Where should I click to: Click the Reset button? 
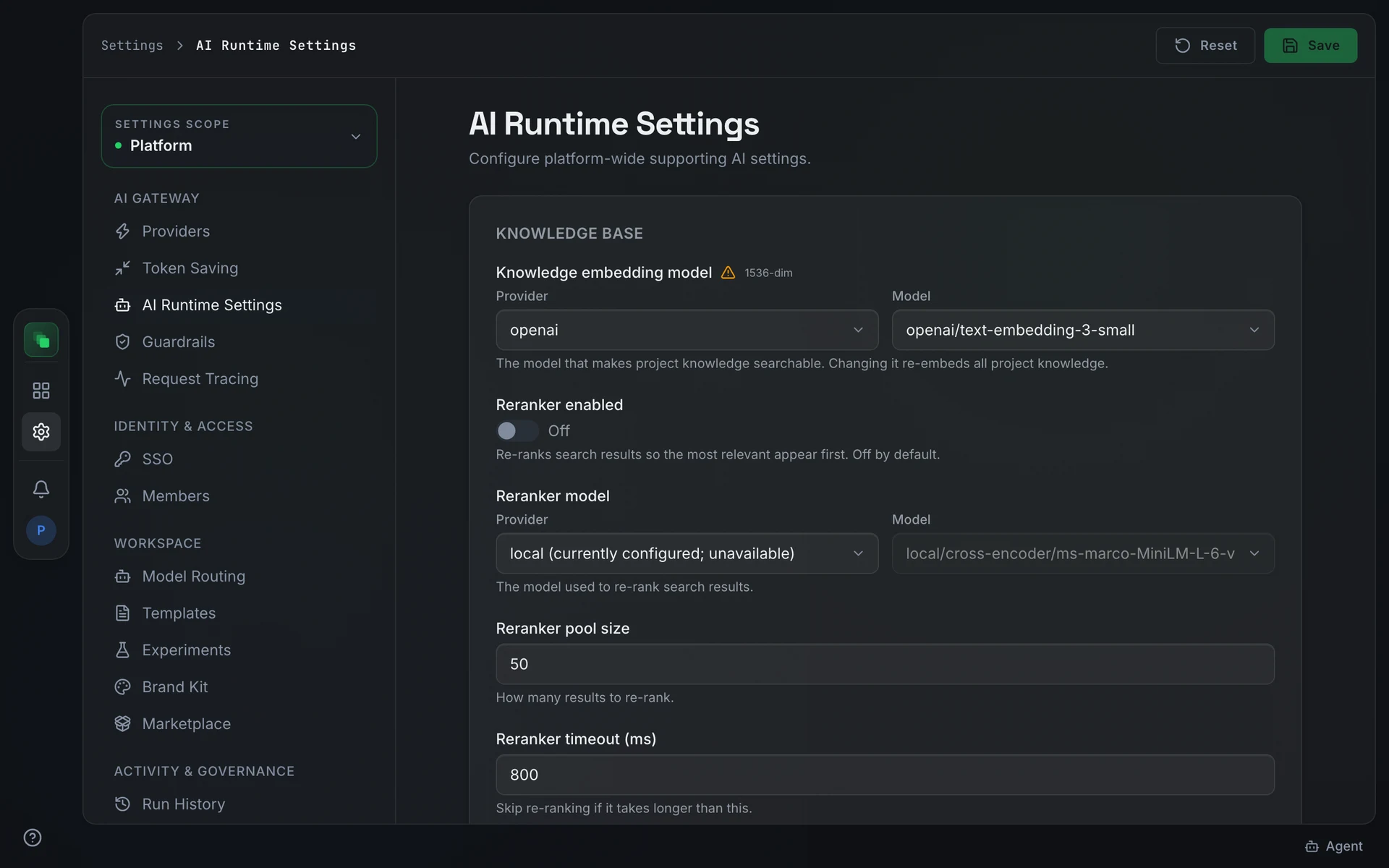point(1205,46)
